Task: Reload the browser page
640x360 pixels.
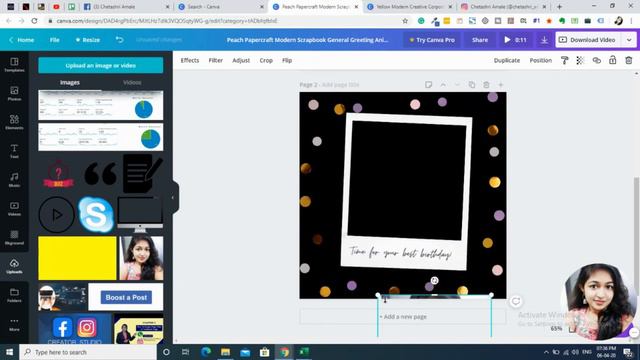Action: [x=34, y=21]
